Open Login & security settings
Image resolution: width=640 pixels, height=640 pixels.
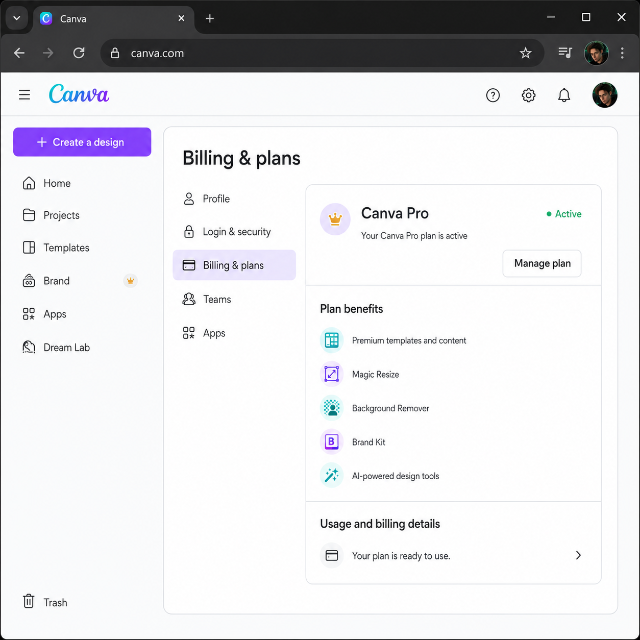[234, 232]
